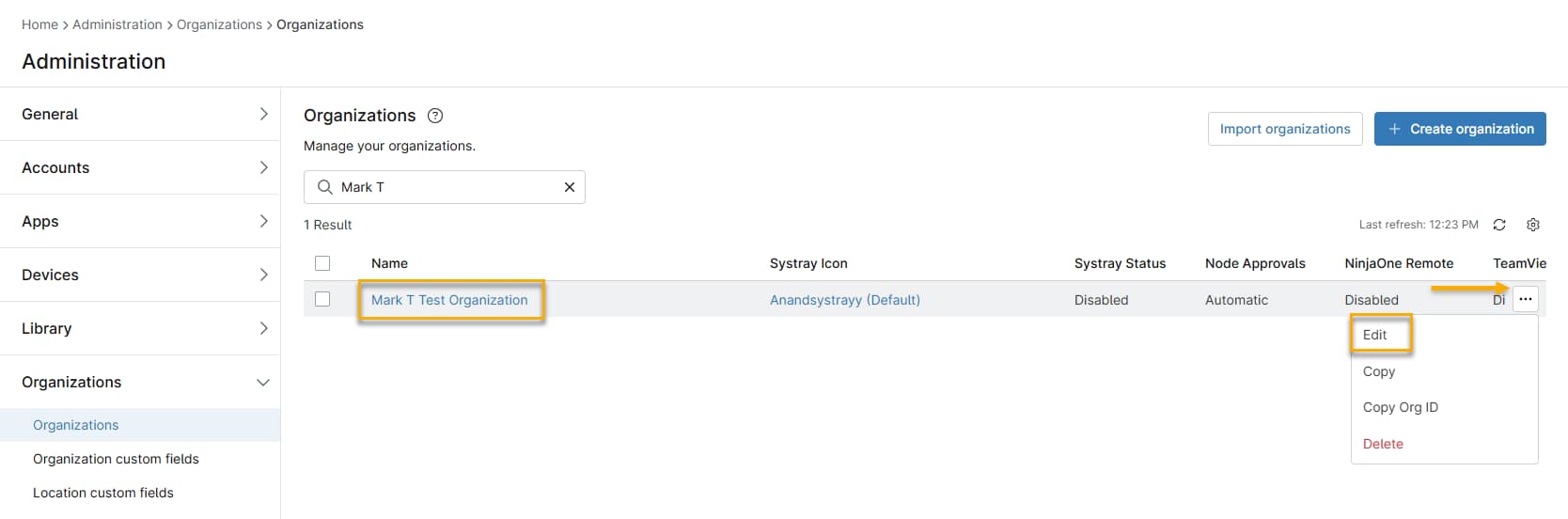Open Organization custom fields in sidebar

[x=116, y=459]
